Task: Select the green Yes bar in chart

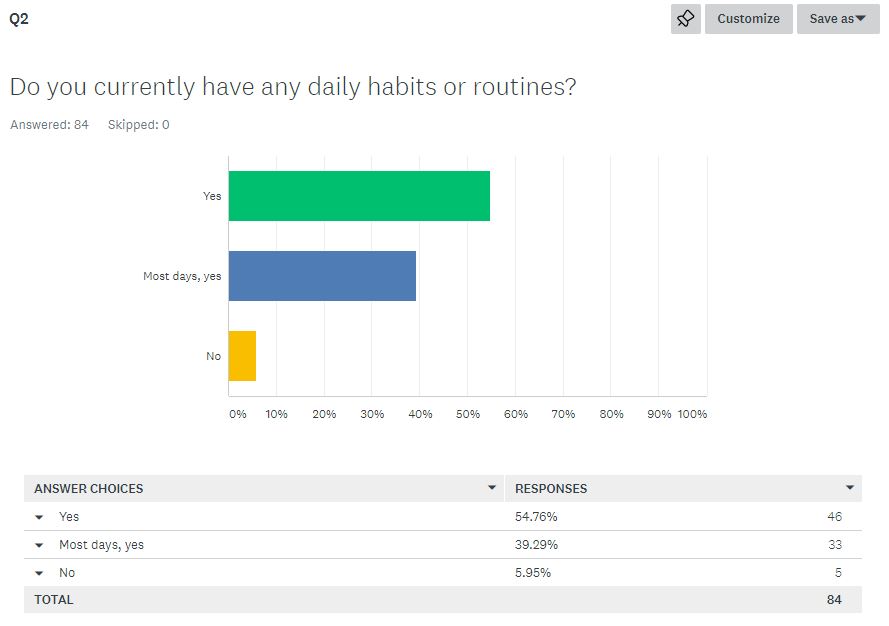Action: coord(359,196)
